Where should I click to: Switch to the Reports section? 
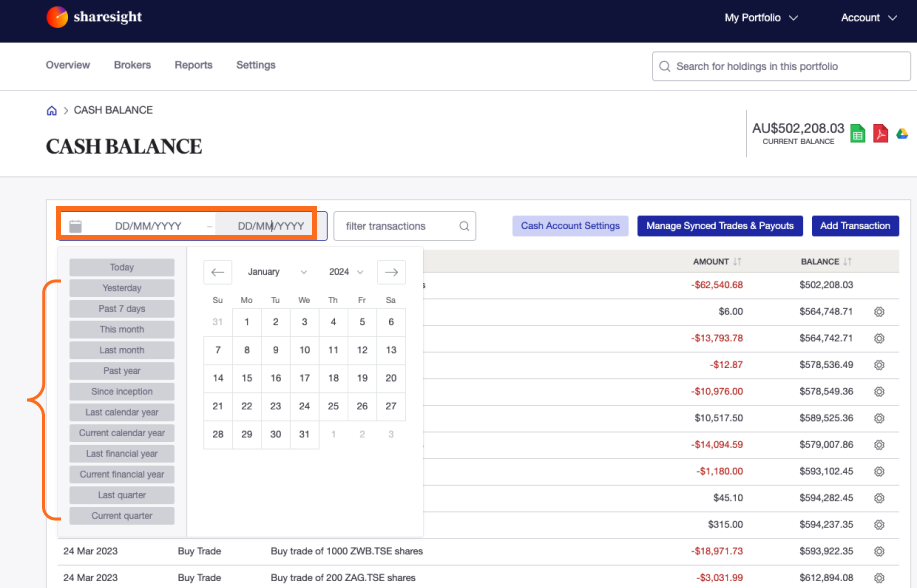click(x=193, y=65)
